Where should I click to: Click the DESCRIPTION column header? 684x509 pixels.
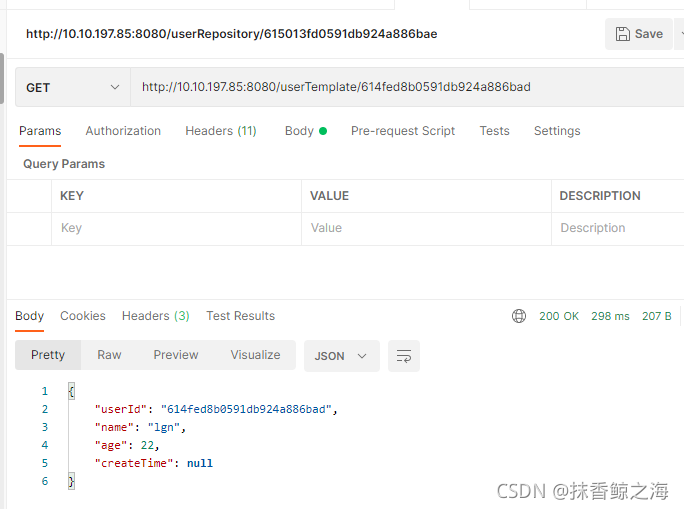point(600,196)
